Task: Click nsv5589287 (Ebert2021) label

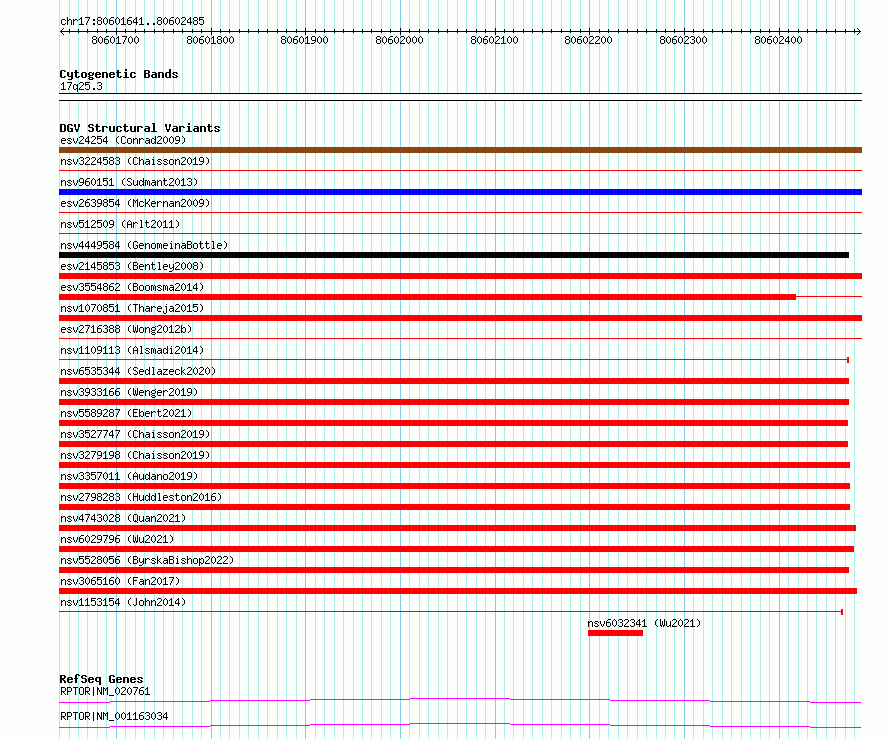Action: click(126, 413)
